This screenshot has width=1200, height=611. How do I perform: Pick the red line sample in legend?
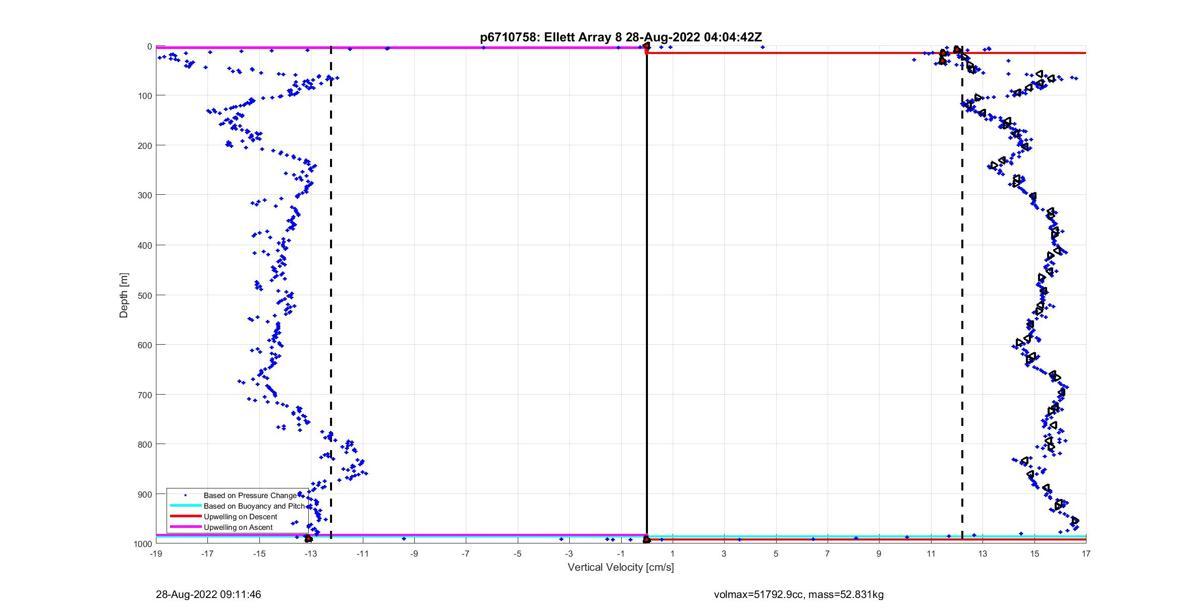tap(184, 516)
